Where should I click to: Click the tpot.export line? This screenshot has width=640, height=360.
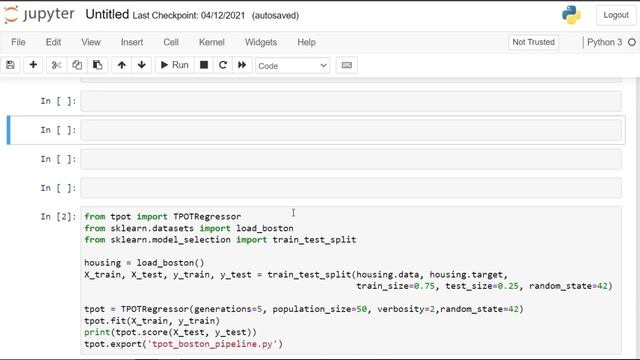[x=183, y=344]
